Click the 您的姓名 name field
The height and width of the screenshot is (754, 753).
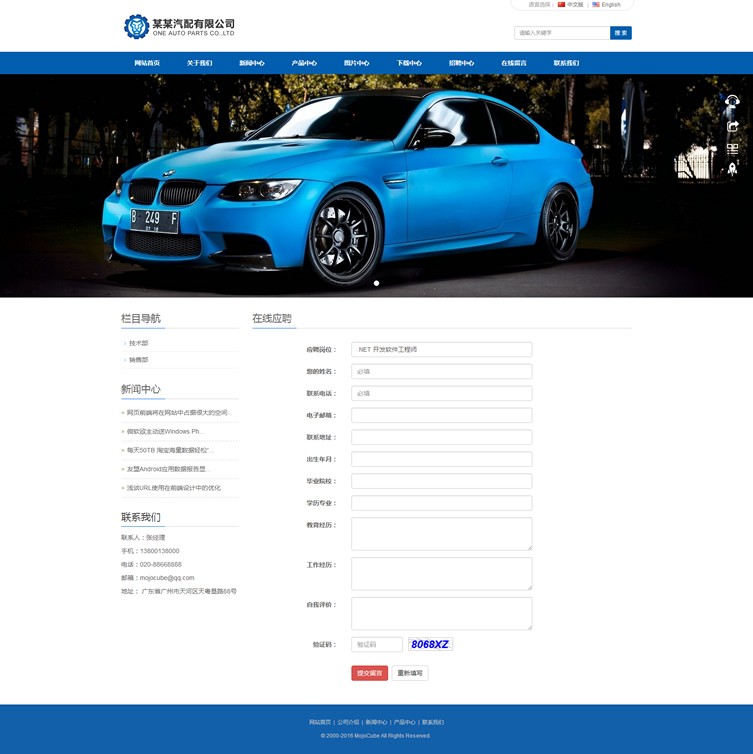[441, 371]
